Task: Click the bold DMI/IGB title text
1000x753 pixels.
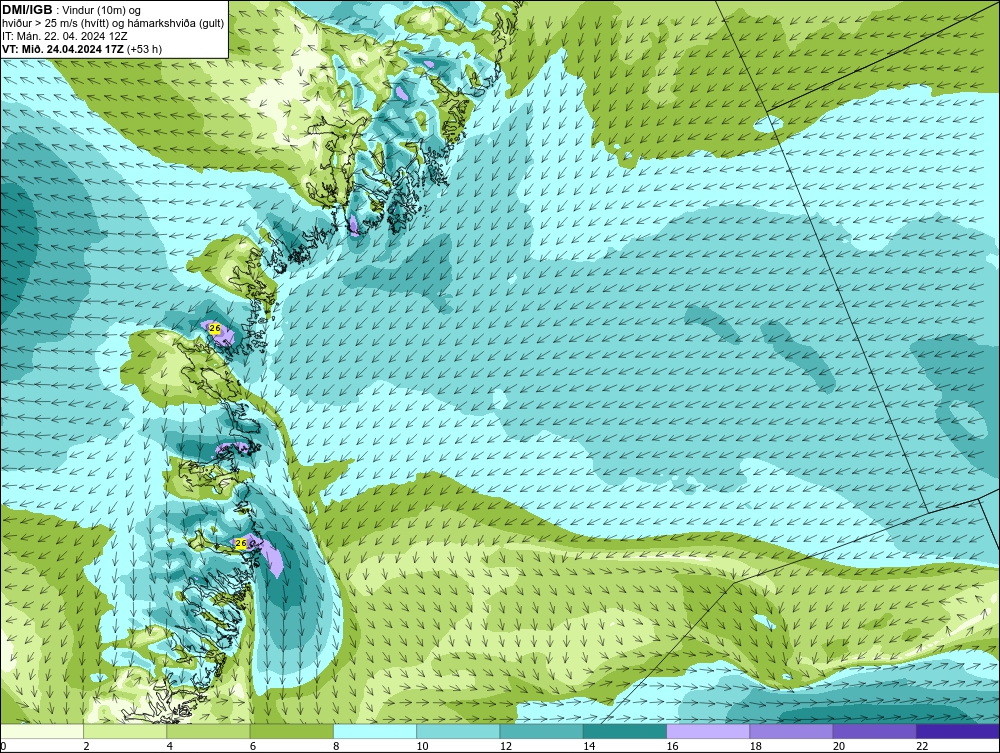Action: [27, 10]
